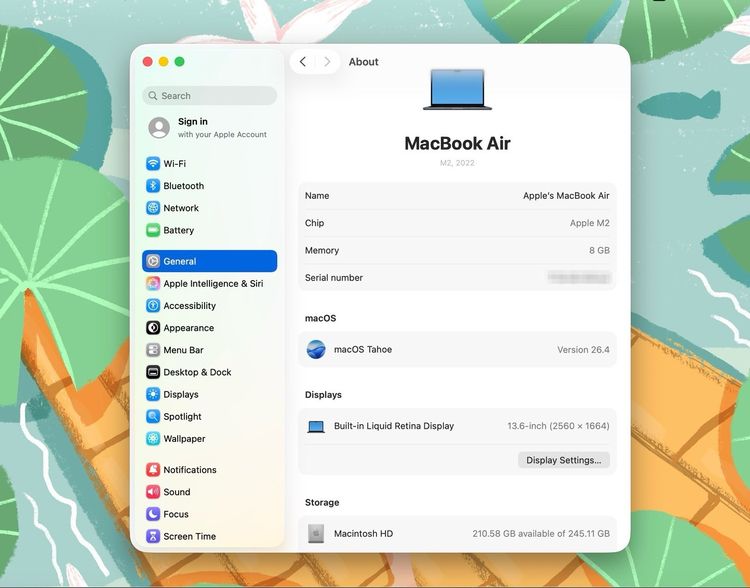Focus the Search field

210,96
